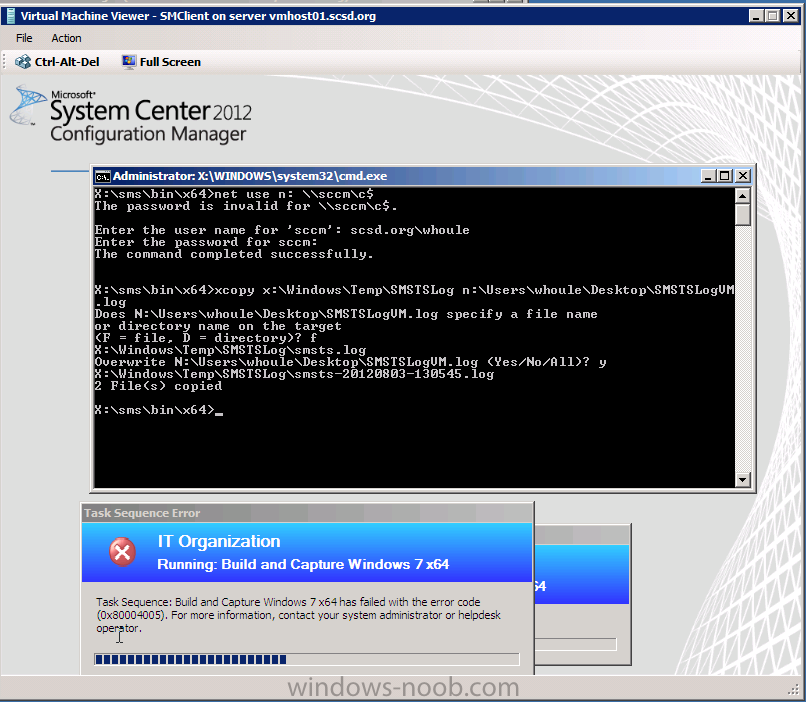Minimize the Virtual Machine Viewer window
Image resolution: width=806 pixels, height=702 pixels.
756,16
